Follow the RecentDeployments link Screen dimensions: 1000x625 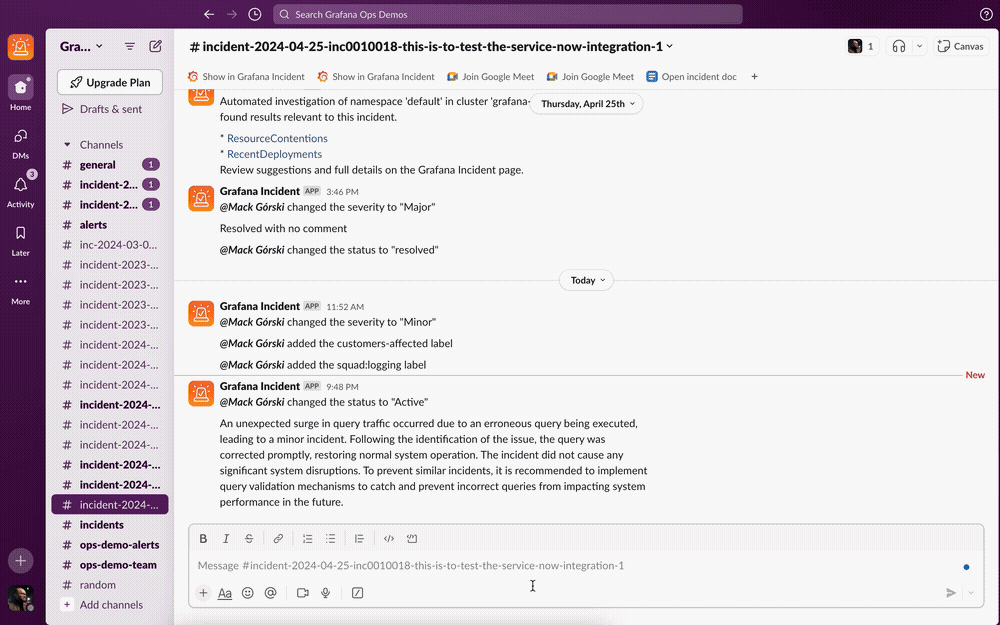click(x=274, y=154)
